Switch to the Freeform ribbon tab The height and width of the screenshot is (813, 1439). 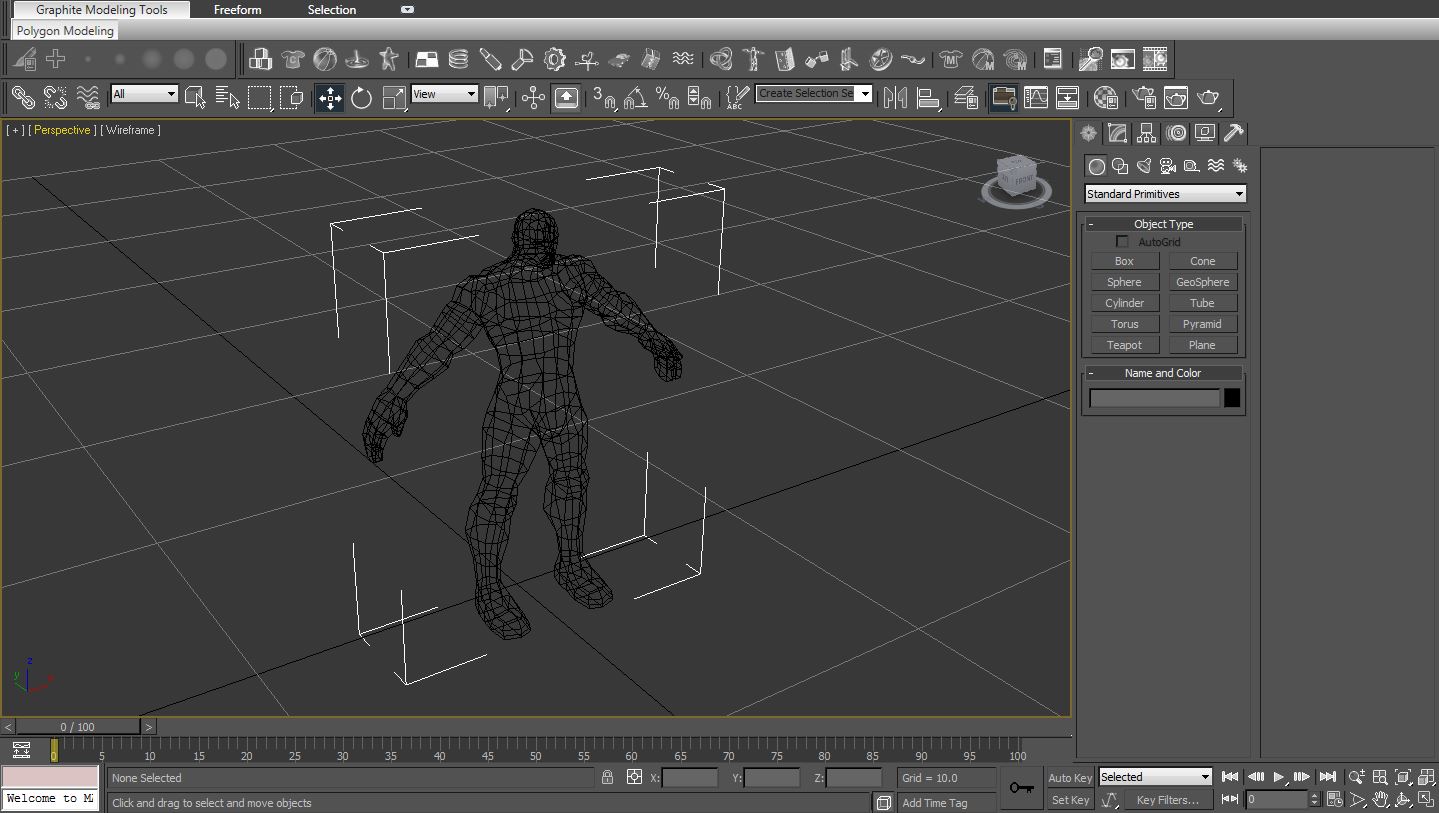click(237, 10)
